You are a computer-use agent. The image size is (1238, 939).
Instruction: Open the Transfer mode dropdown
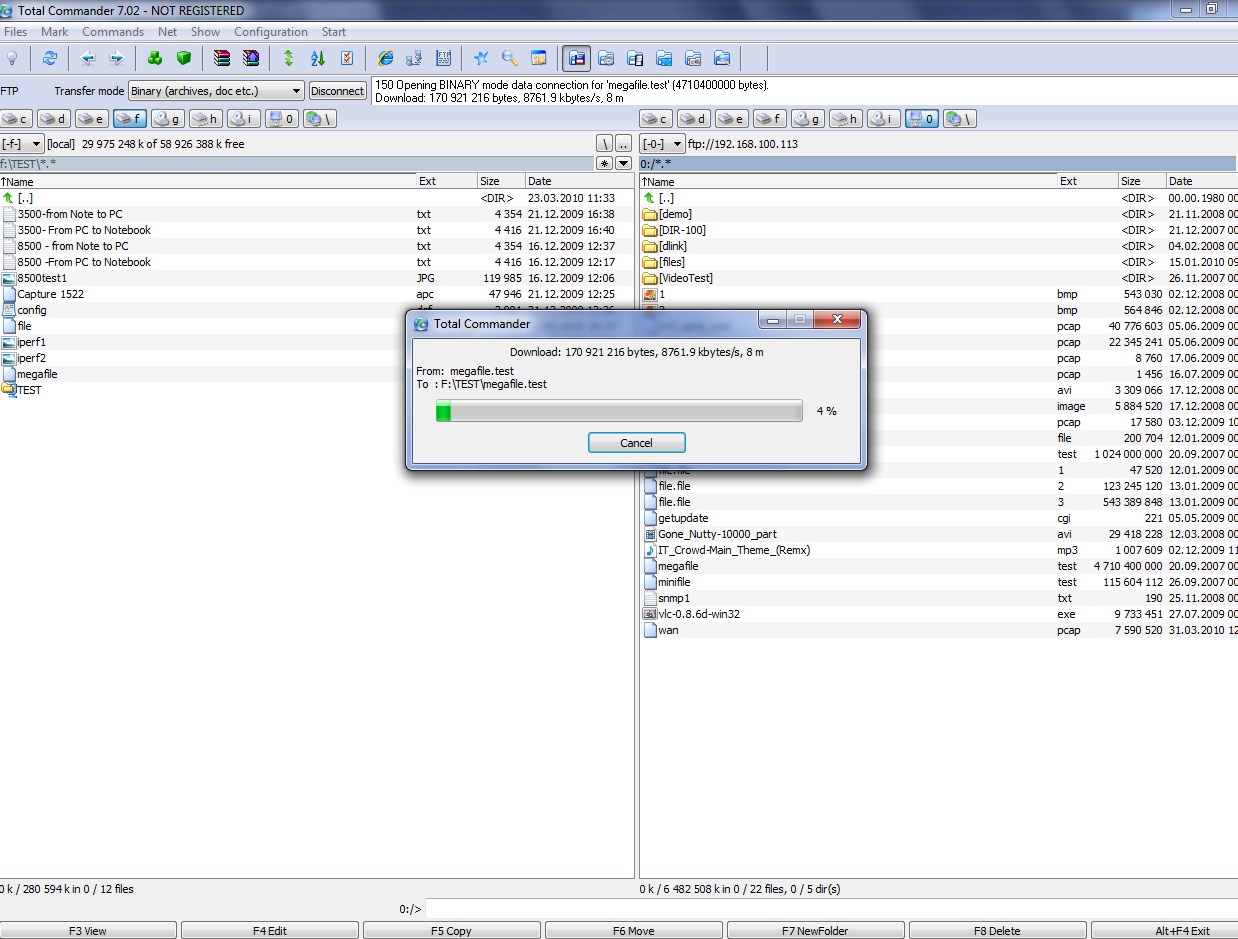(216, 91)
